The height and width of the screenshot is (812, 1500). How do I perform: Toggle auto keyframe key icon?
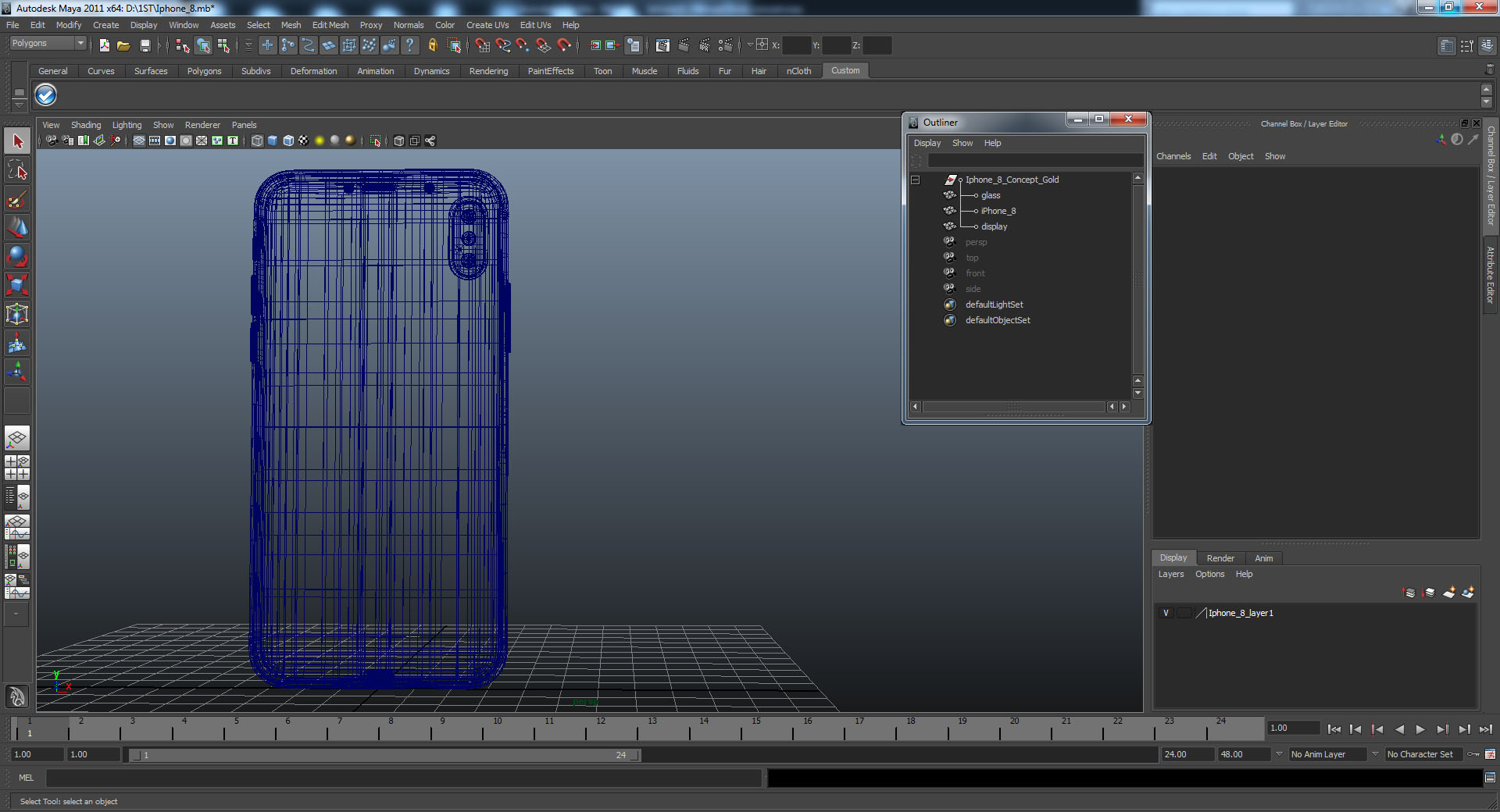pos(1474,754)
